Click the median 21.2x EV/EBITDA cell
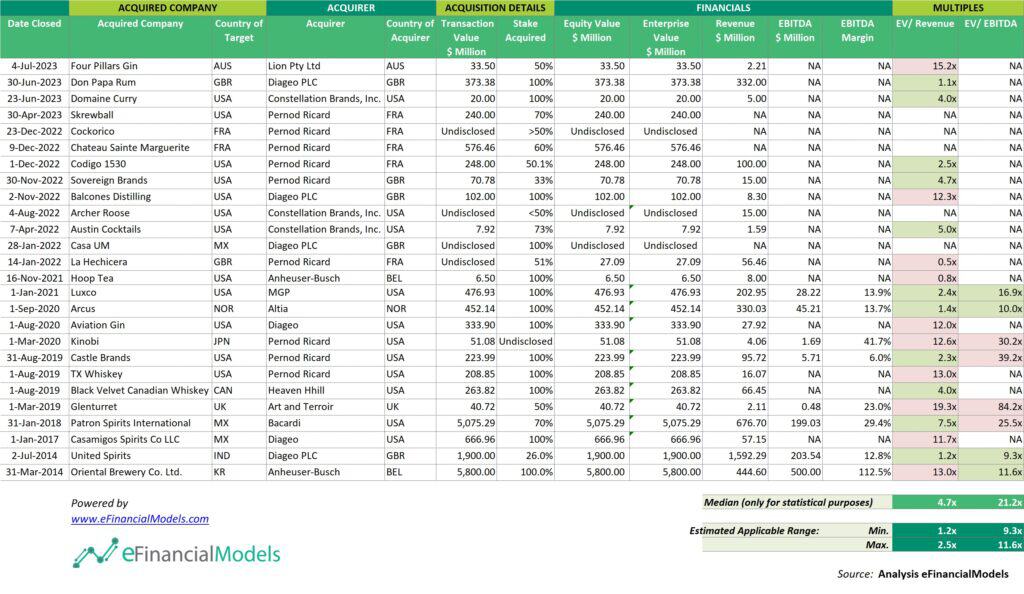This screenshot has width=1024, height=594. pyautogui.click(x=991, y=502)
